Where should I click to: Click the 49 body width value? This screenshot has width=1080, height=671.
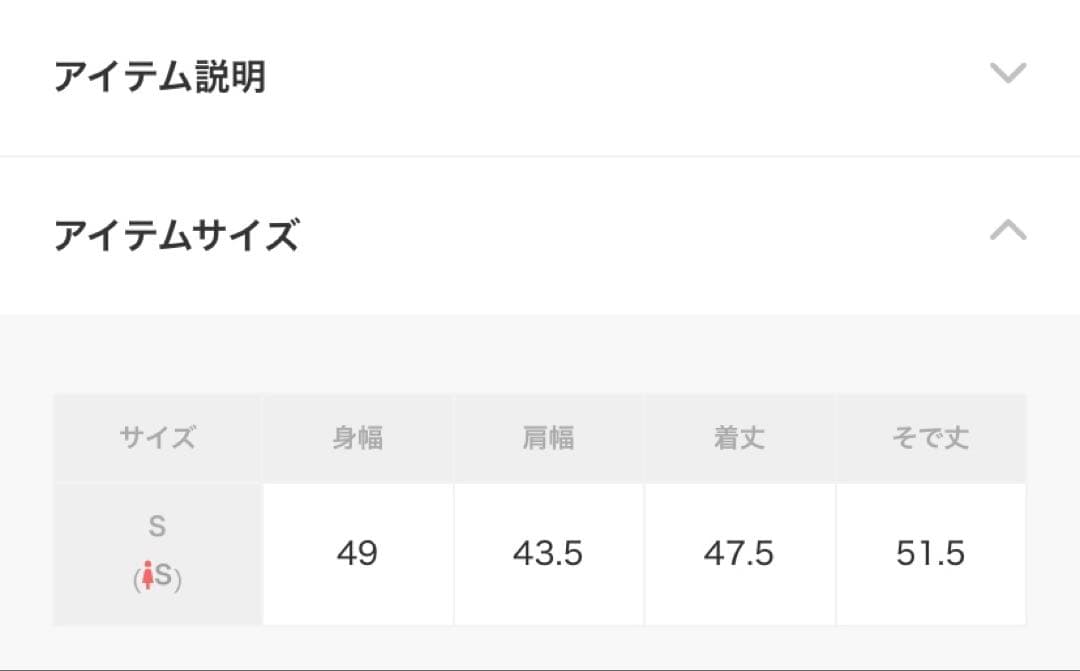[x=358, y=553]
